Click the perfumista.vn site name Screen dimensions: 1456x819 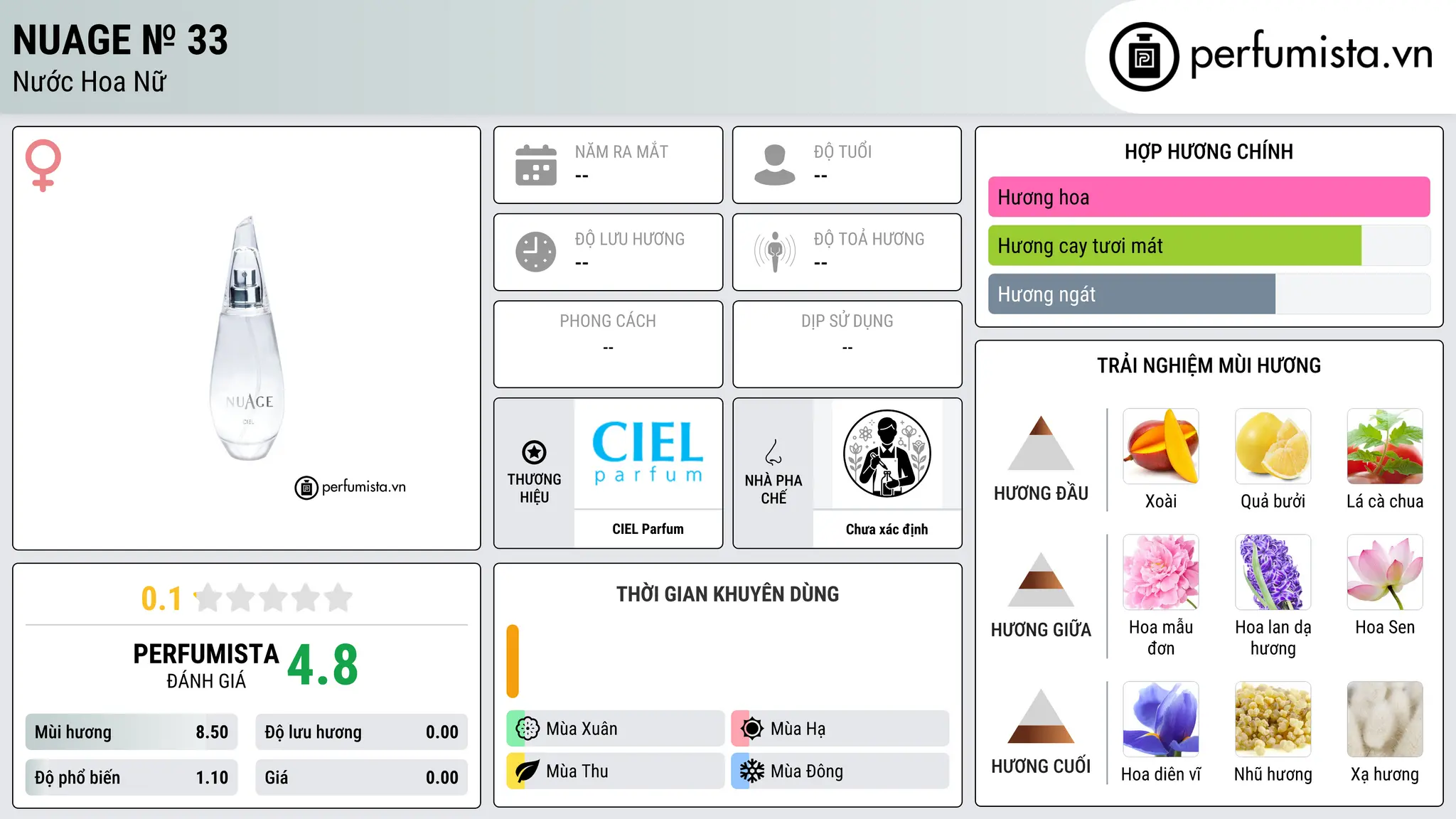pos(1311,54)
